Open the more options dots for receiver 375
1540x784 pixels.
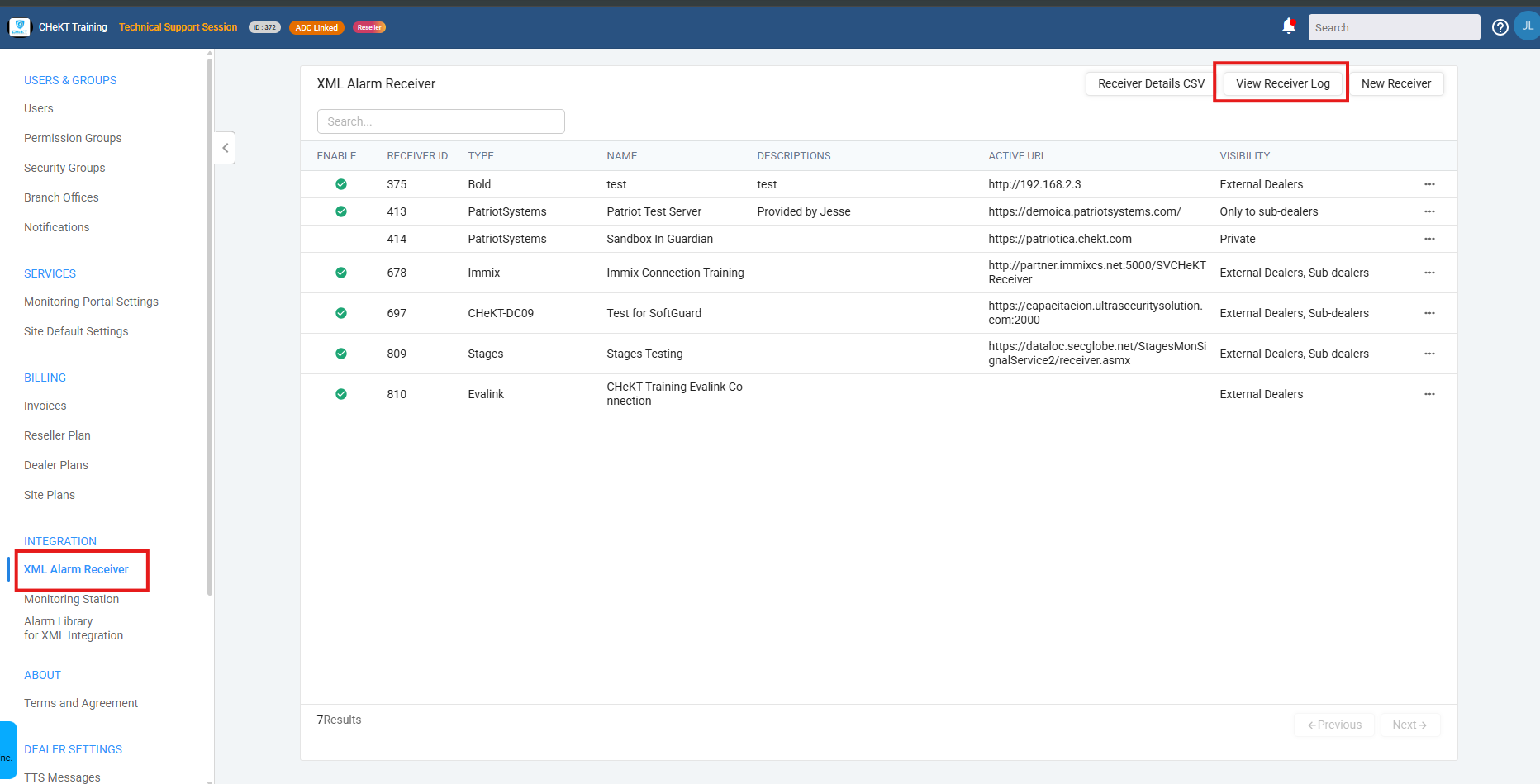click(x=1429, y=184)
